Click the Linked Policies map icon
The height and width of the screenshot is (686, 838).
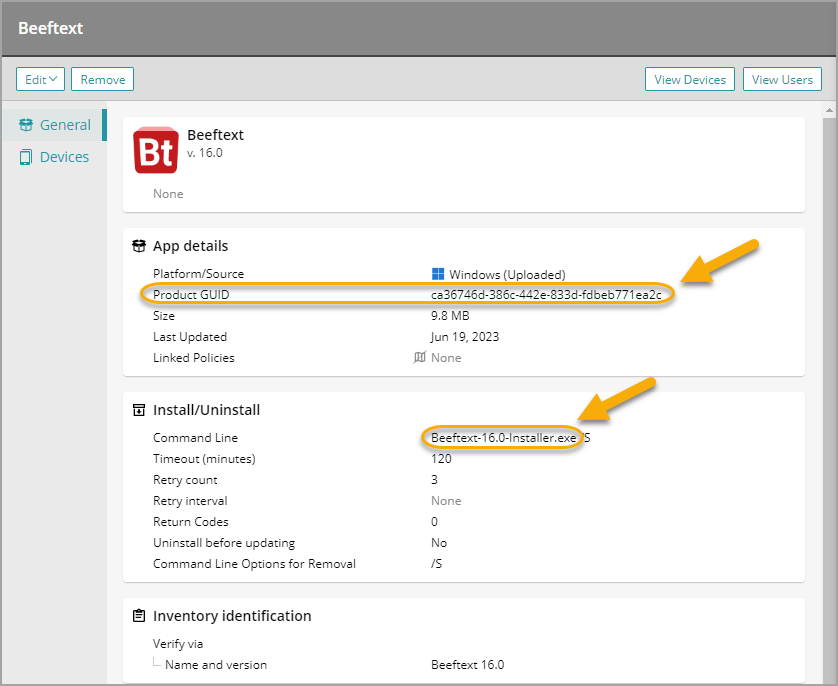[420, 358]
